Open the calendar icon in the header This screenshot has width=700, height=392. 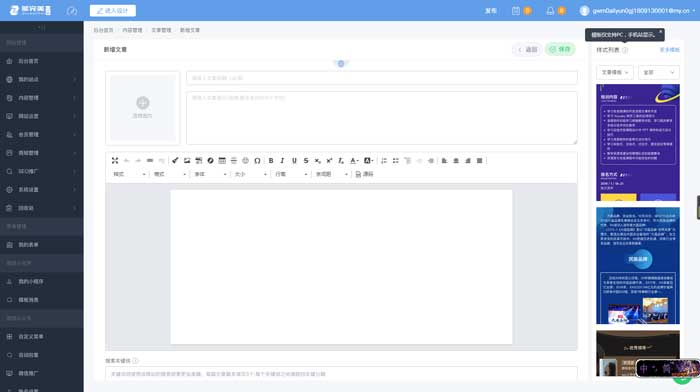point(516,11)
